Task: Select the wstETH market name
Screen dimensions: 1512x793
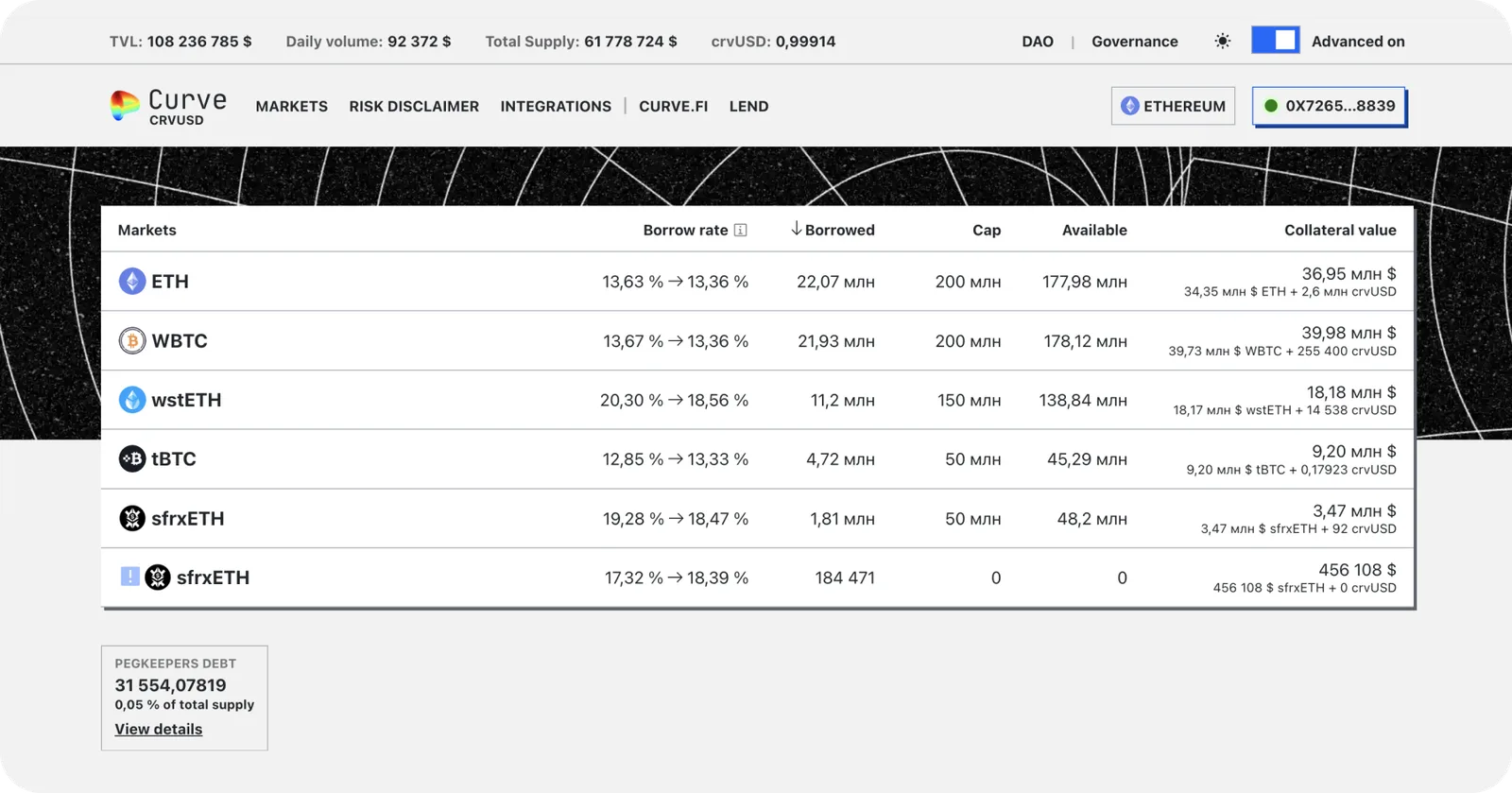Action: pyautogui.click(x=186, y=400)
